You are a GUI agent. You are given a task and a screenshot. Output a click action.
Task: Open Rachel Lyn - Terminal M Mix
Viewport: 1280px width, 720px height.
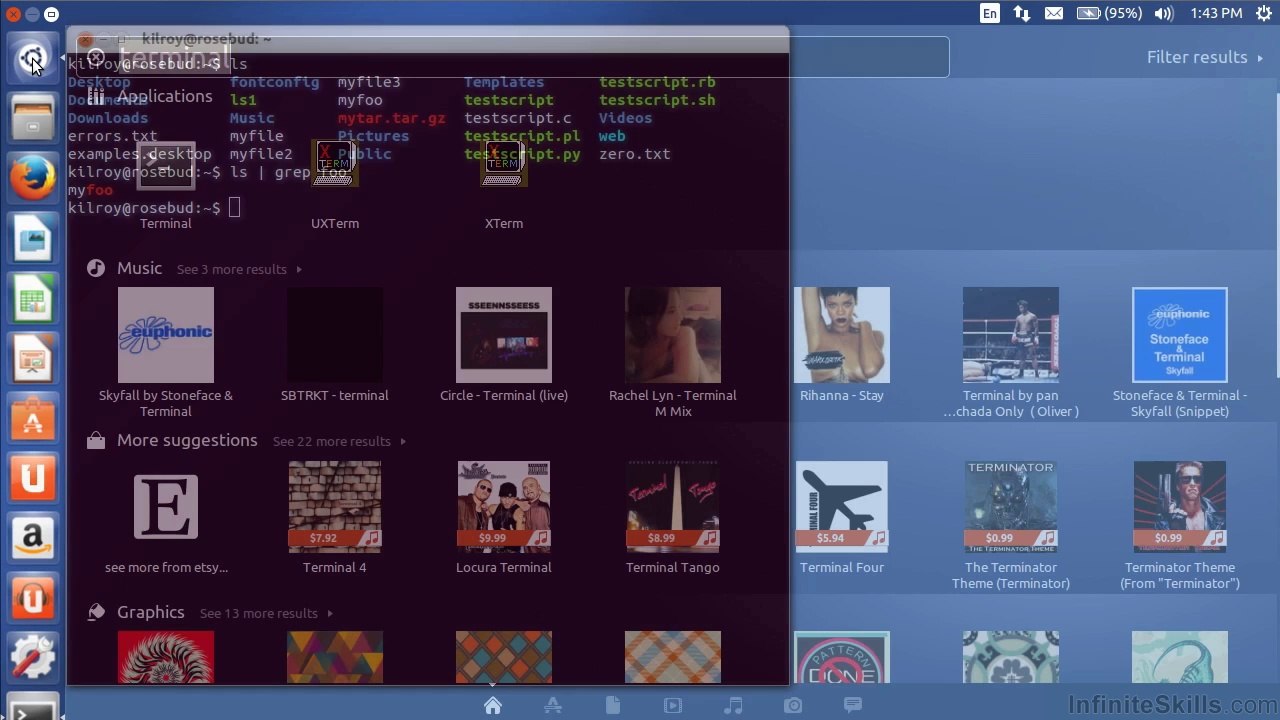pyautogui.click(x=673, y=352)
